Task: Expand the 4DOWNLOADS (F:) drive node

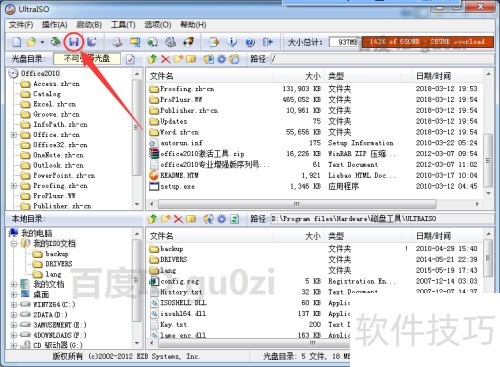Action: point(14,335)
